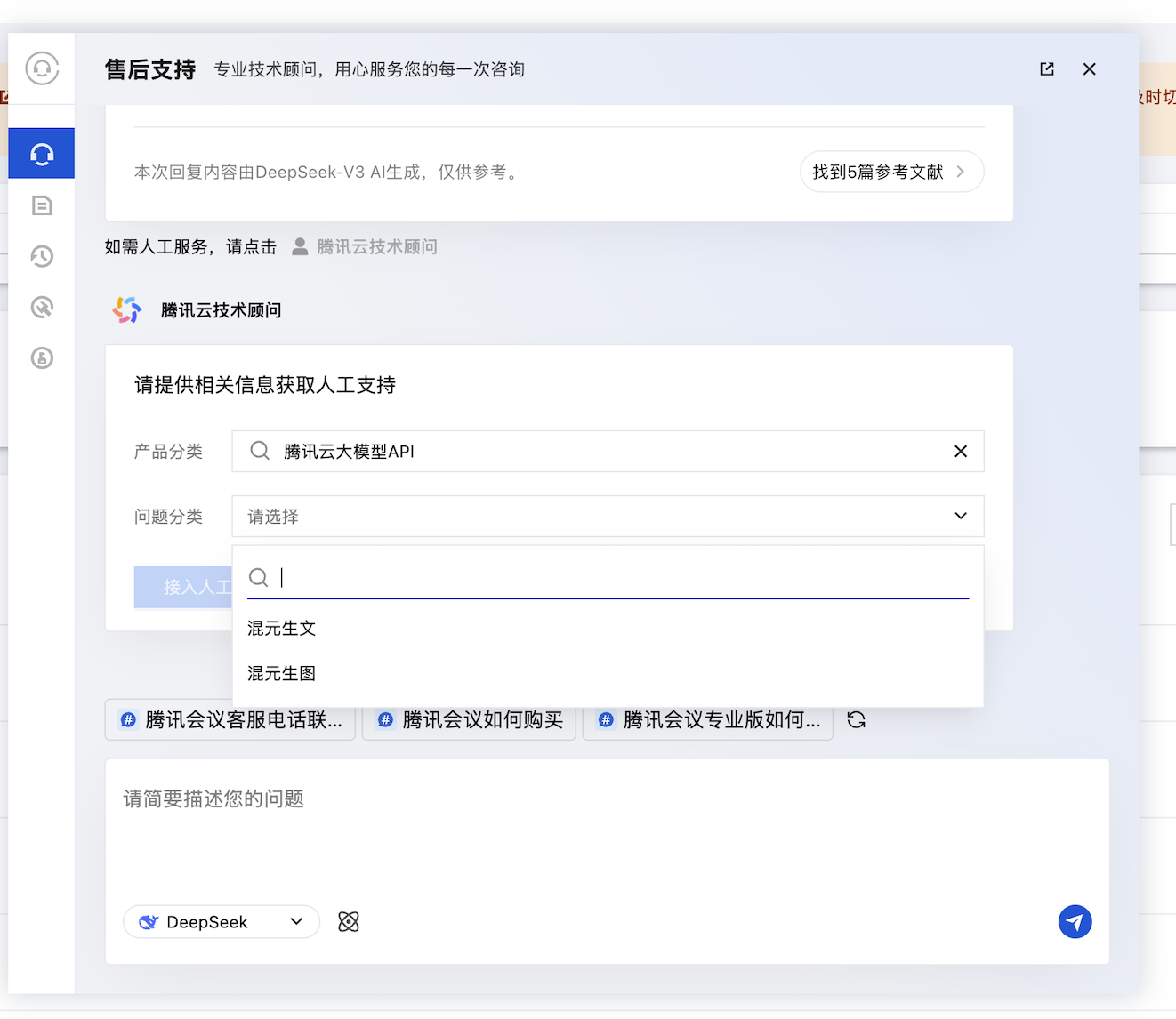Click the dropdown search input
Viewport: 1176px width, 1019px height.
pyautogui.click(x=608, y=577)
